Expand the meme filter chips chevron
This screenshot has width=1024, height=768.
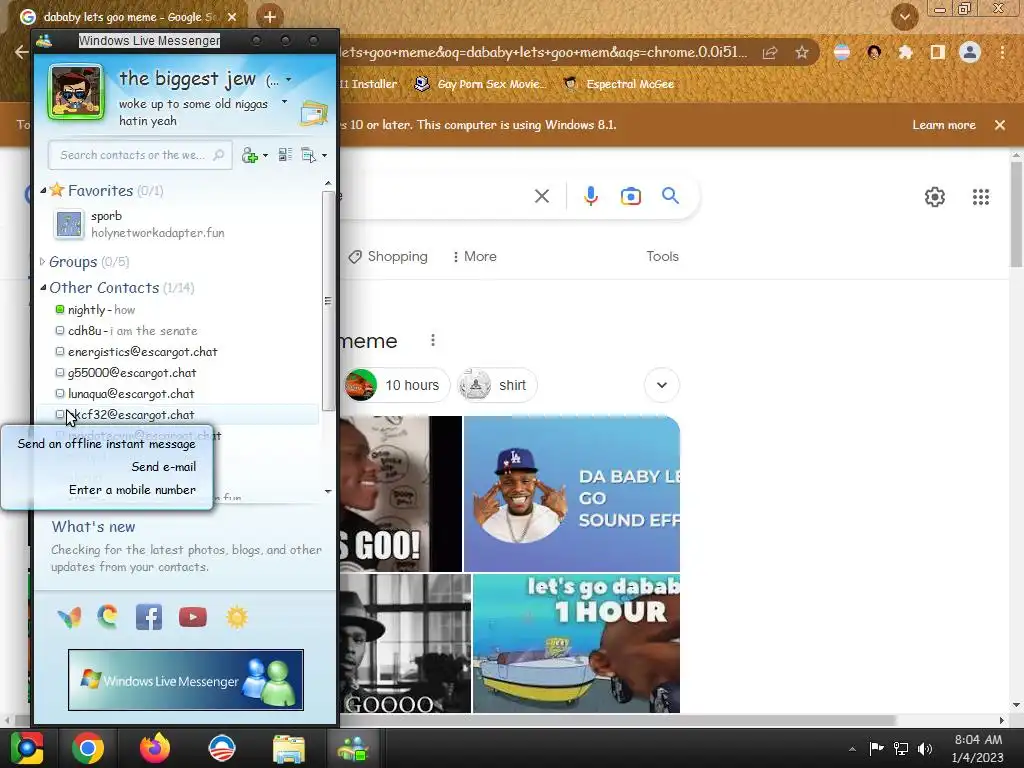pyautogui.click(x=662, y=385)
